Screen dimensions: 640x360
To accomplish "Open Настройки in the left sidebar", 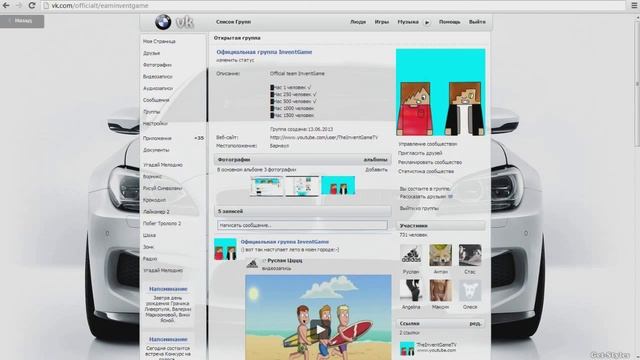I will pyautogui.click(x=155, y=124).
